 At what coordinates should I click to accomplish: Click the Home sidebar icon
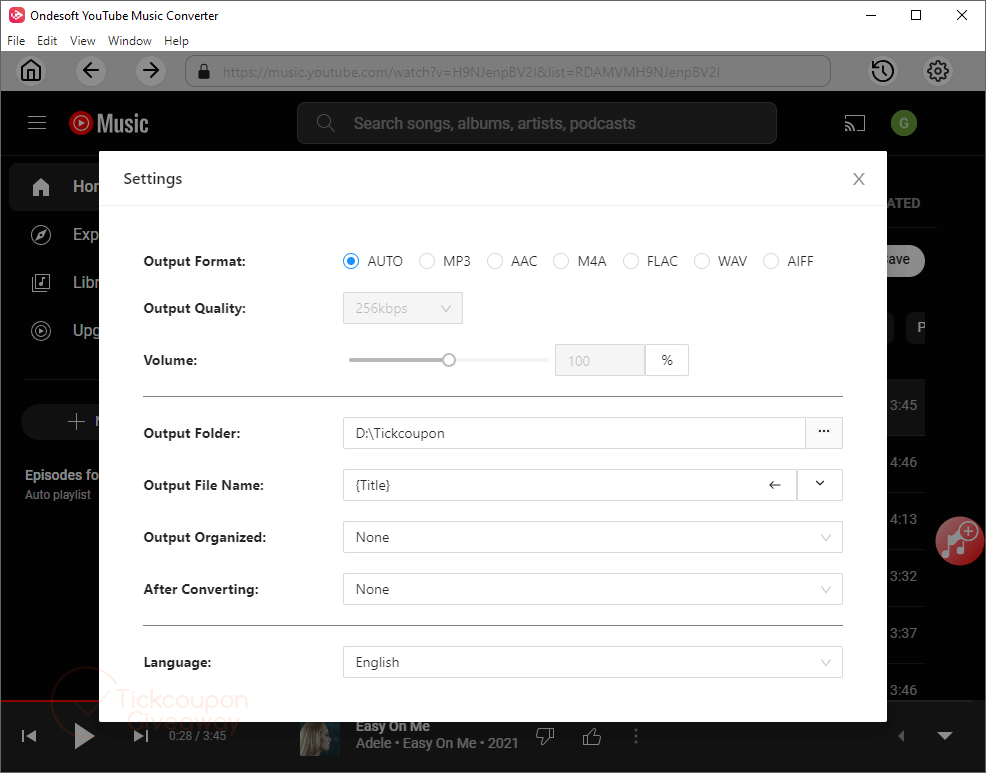(x=41, y=187)
